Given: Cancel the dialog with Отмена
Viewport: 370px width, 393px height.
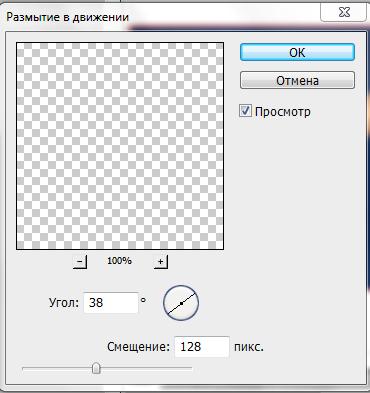Looking at the screenshot, I should (x=297, y=80).
